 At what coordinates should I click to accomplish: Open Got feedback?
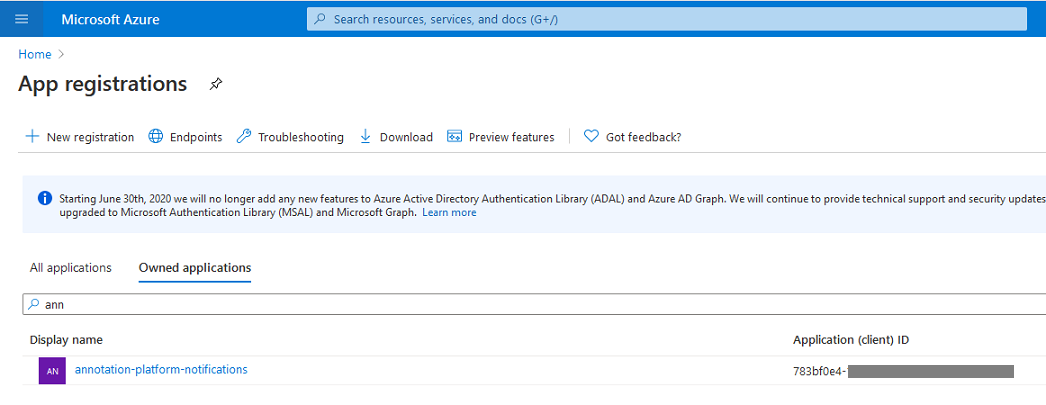point(643,137)
